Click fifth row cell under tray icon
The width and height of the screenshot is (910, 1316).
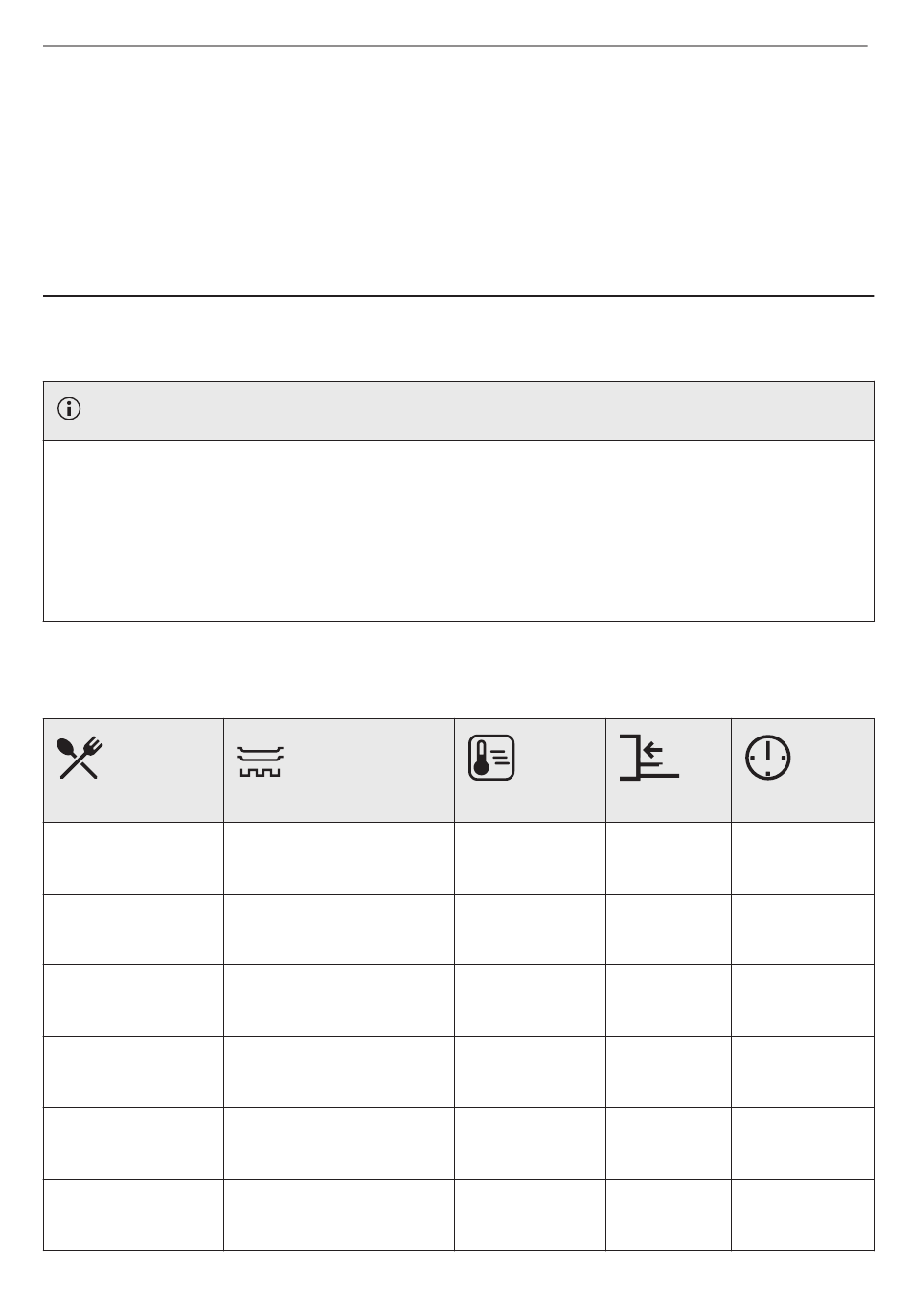[x=339, y=1143]
